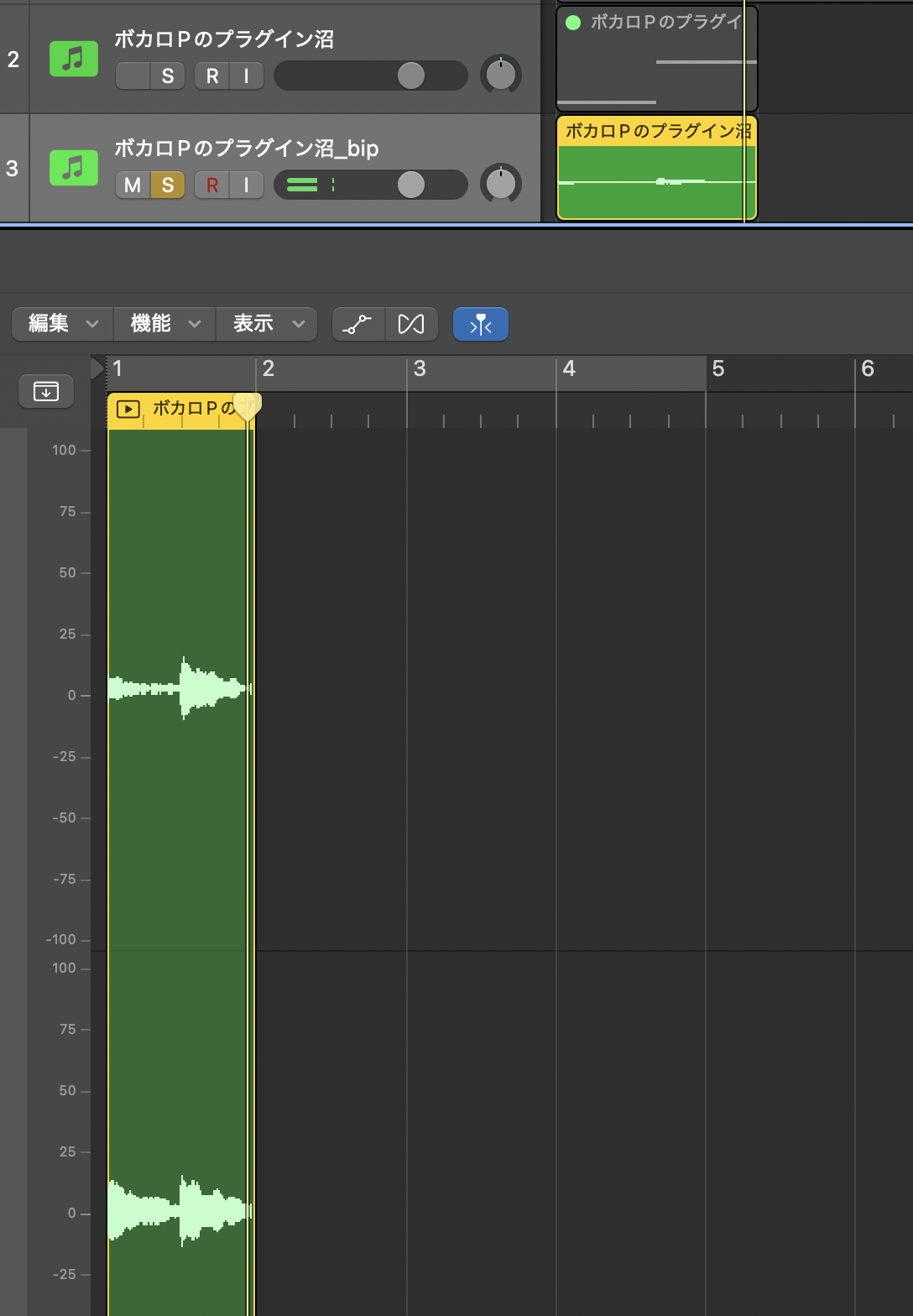
Task: Click the track 2 name ボカロPのプラグイン沼
Action: pos(224,39)
